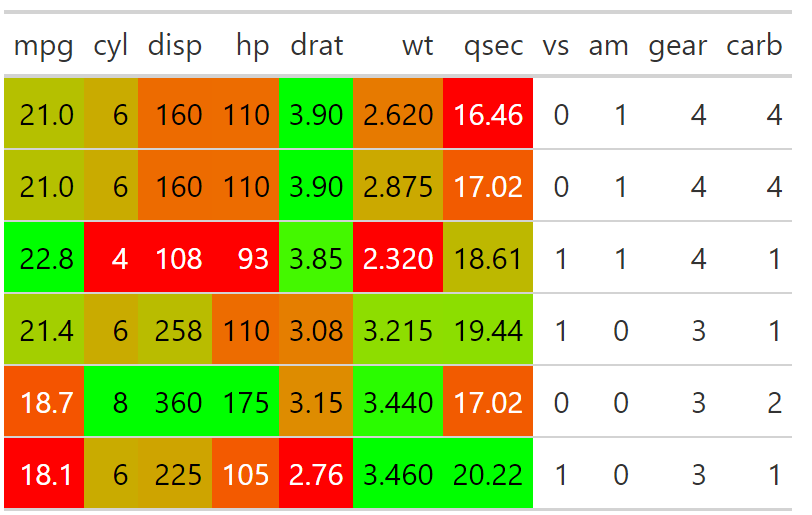
Task: Click drat 3.90 in the wt 2.620 row
Action: coord(316,113)
